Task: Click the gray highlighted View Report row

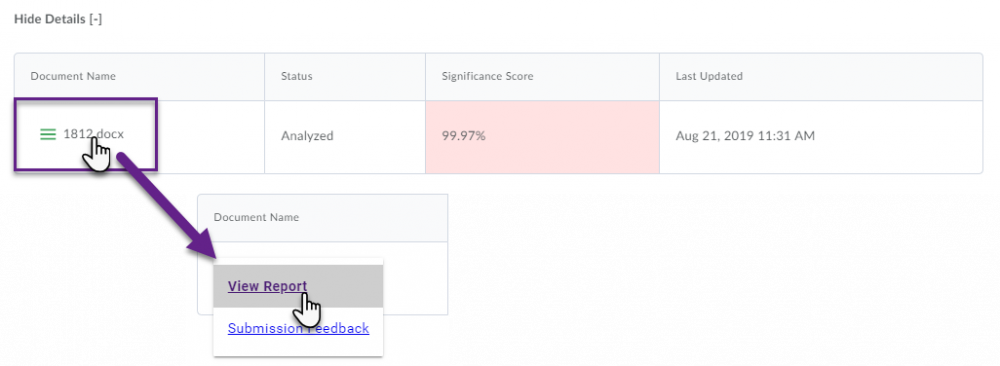Action: click(x=298, y=286)
